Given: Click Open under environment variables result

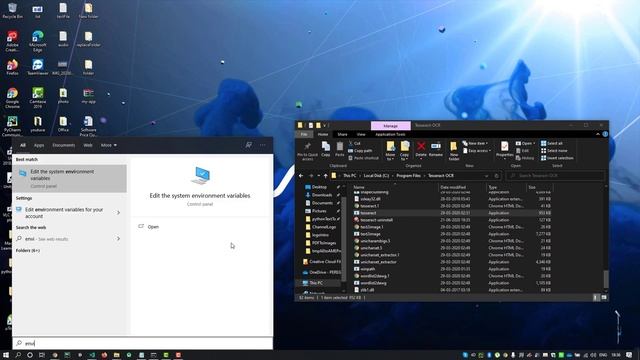Looking at the screenshot, I should tap(153, 227).
